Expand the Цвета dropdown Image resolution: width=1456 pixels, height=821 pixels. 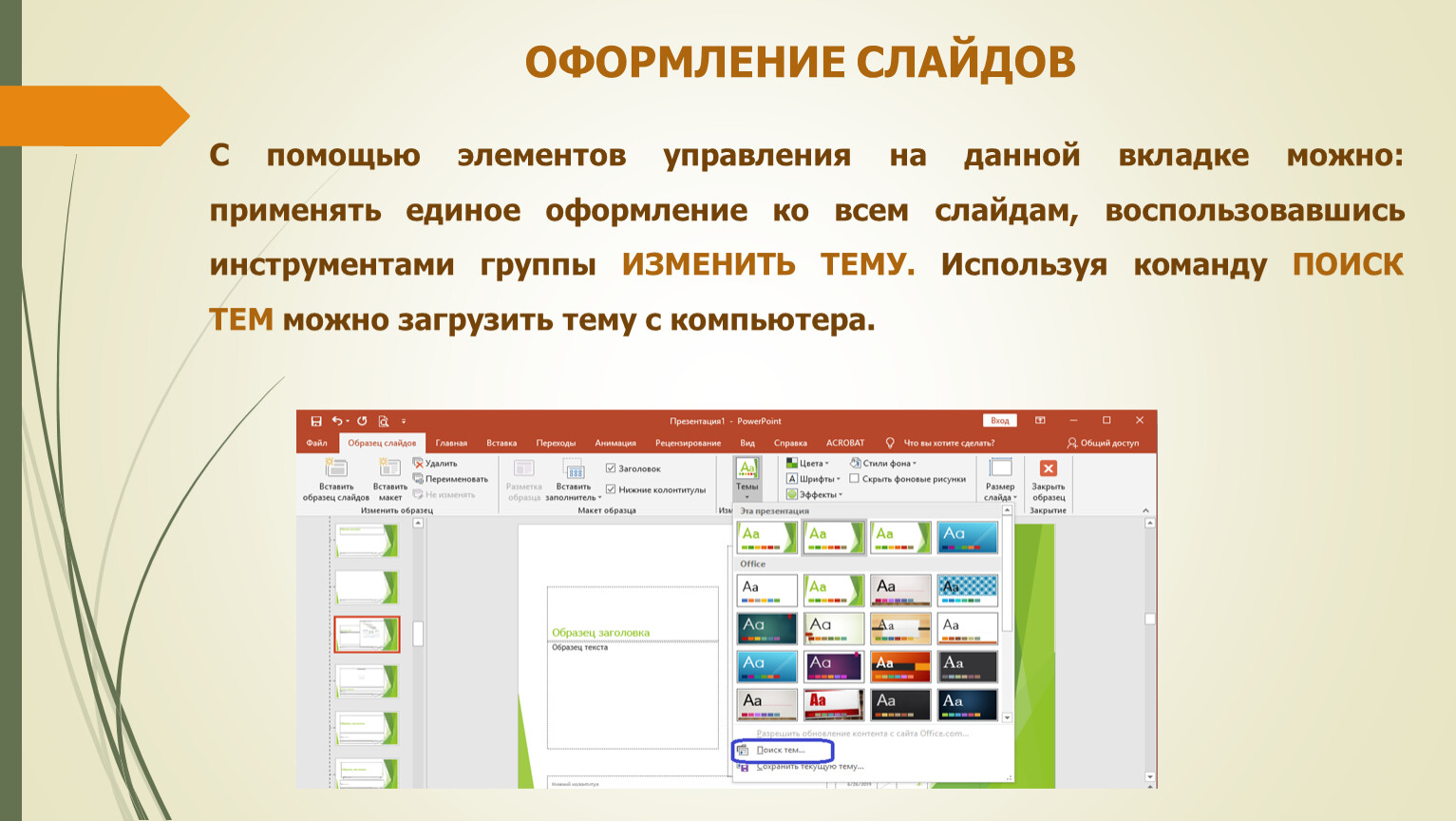808,464
